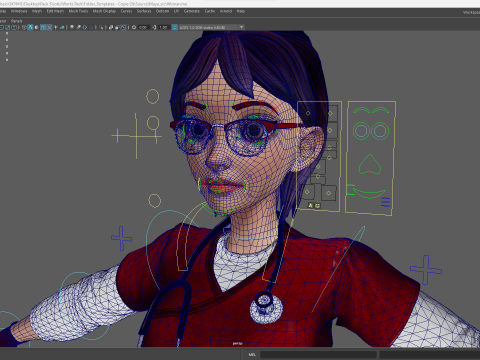Viewport: 480px width, 360px height.
Task: Click Multisample Anti-aliasing icon
Action: pos(85,27)
